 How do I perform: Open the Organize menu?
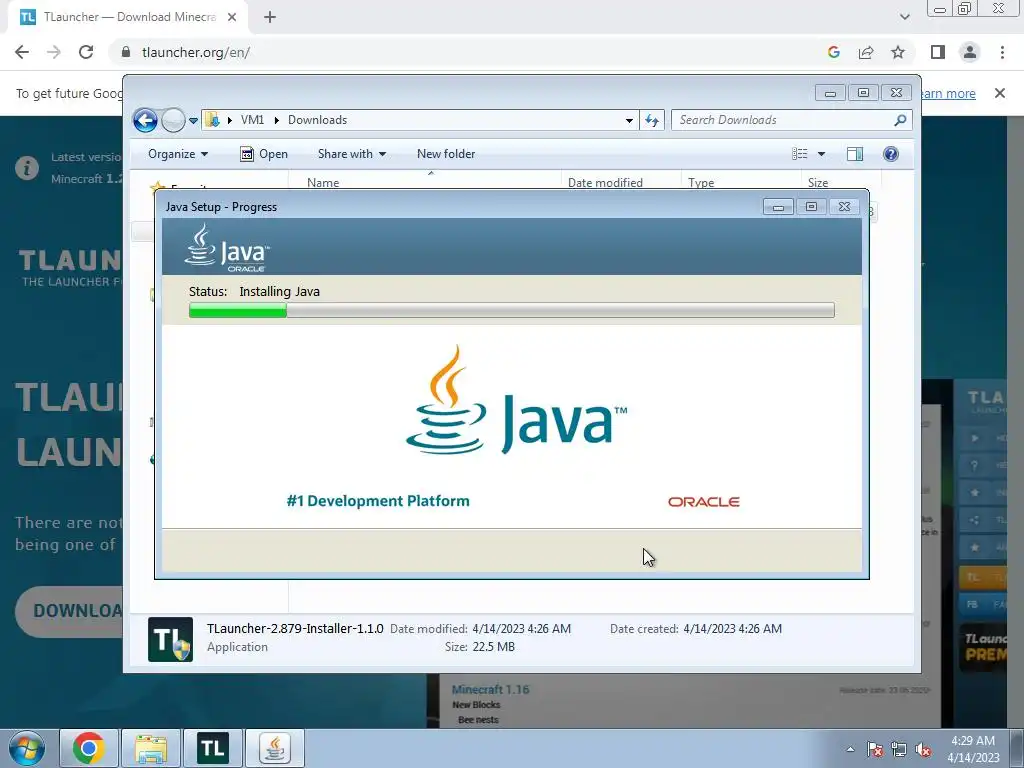[x=178, y=154]
